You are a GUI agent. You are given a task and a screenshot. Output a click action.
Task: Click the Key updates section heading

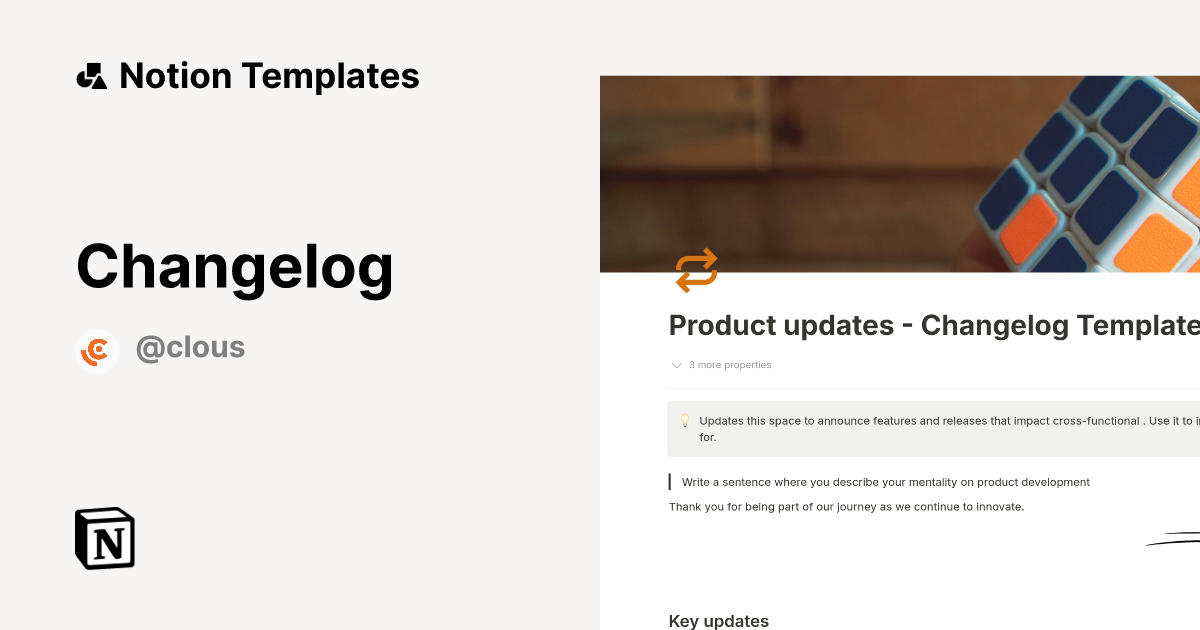pyautogui.click(x=718, y=621)
